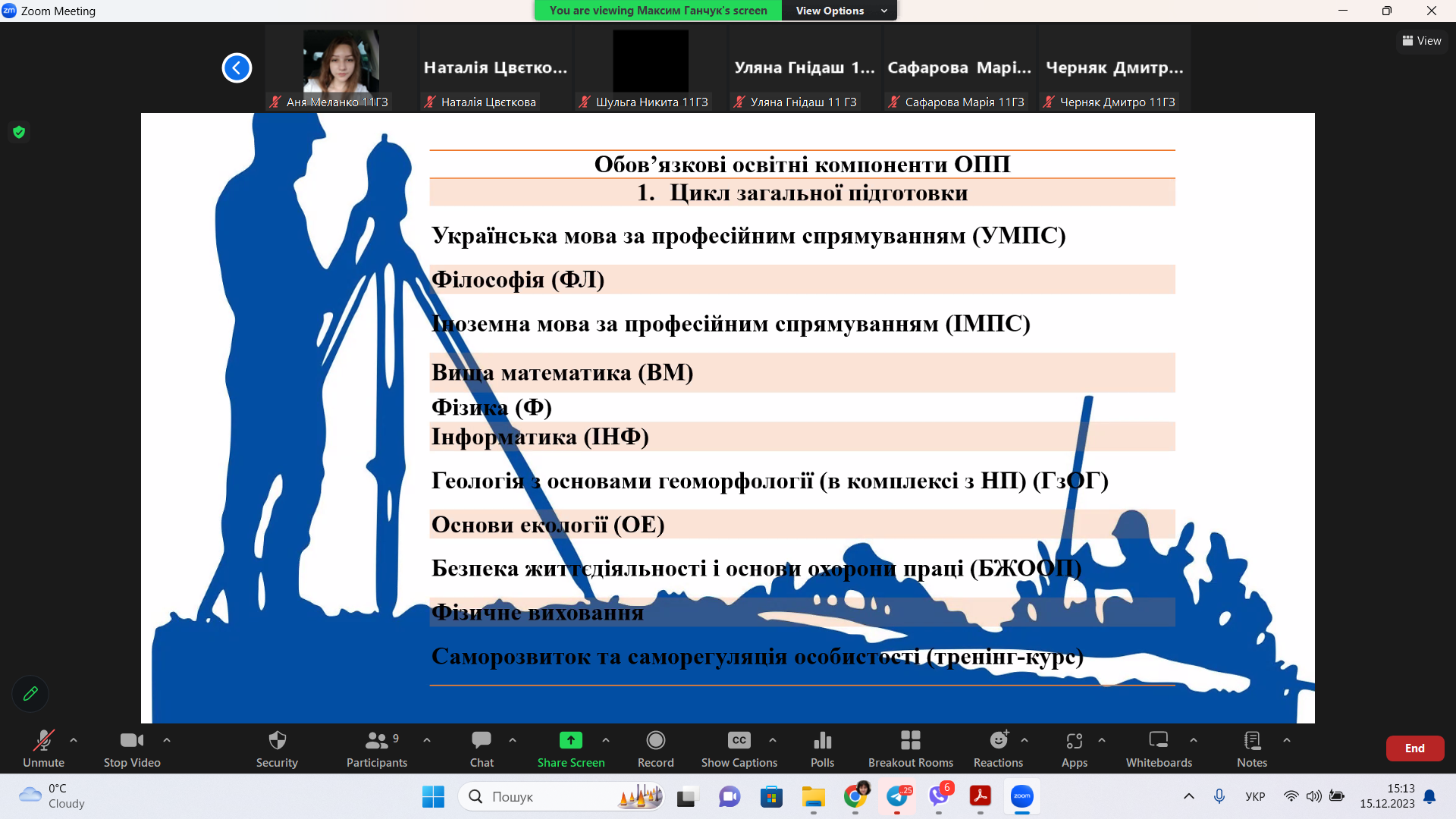Click Share Screen button
This screenshot has width=1456, height=819.
point(570,748)
